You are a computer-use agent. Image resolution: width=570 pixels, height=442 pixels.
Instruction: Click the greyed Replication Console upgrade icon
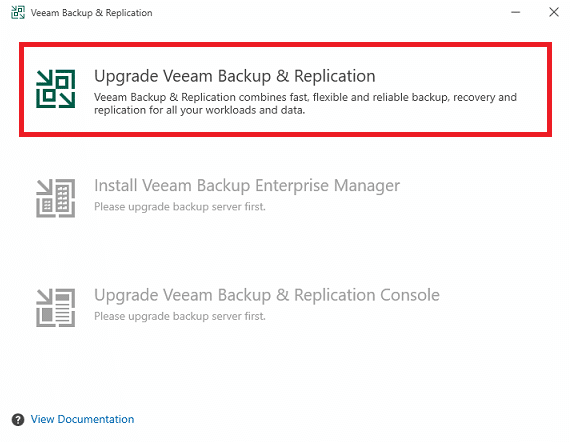point(56,308)
